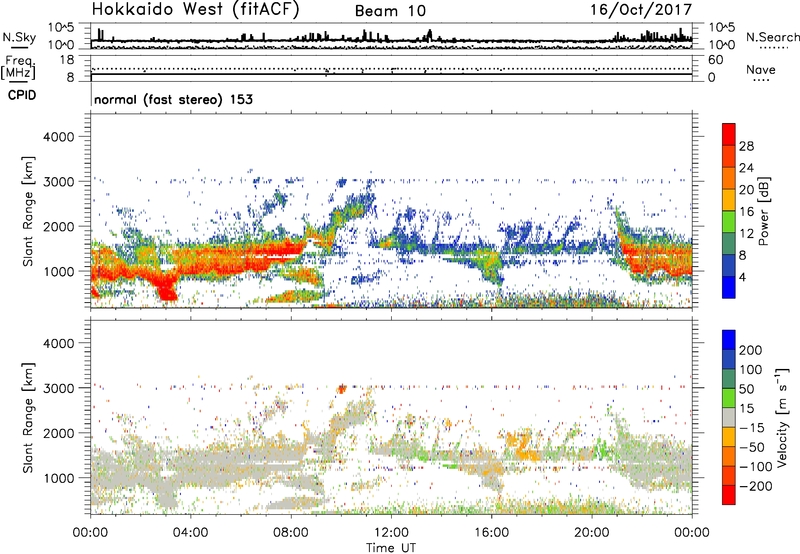Click orange velocity spot near 3000 km at 10:00

click(341, 389)
